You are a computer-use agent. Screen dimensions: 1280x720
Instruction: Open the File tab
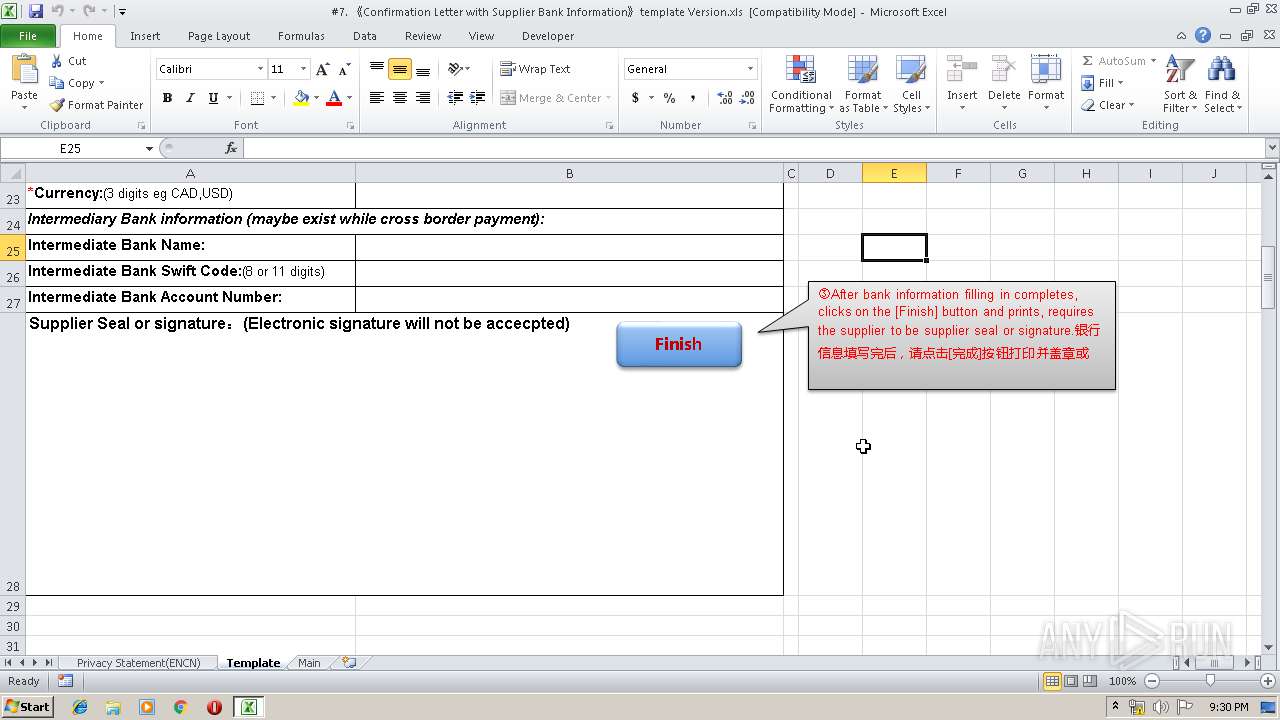28,36
